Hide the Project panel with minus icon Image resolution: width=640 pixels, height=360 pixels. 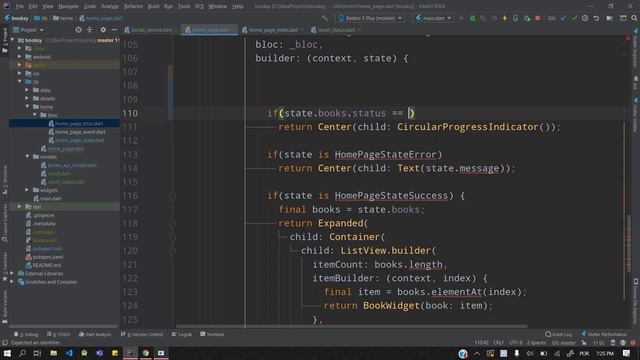[114, 30]
